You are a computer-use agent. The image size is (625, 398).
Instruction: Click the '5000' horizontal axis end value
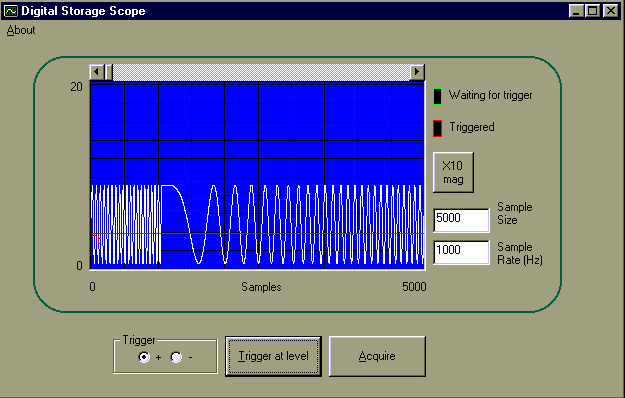[414, 287]
